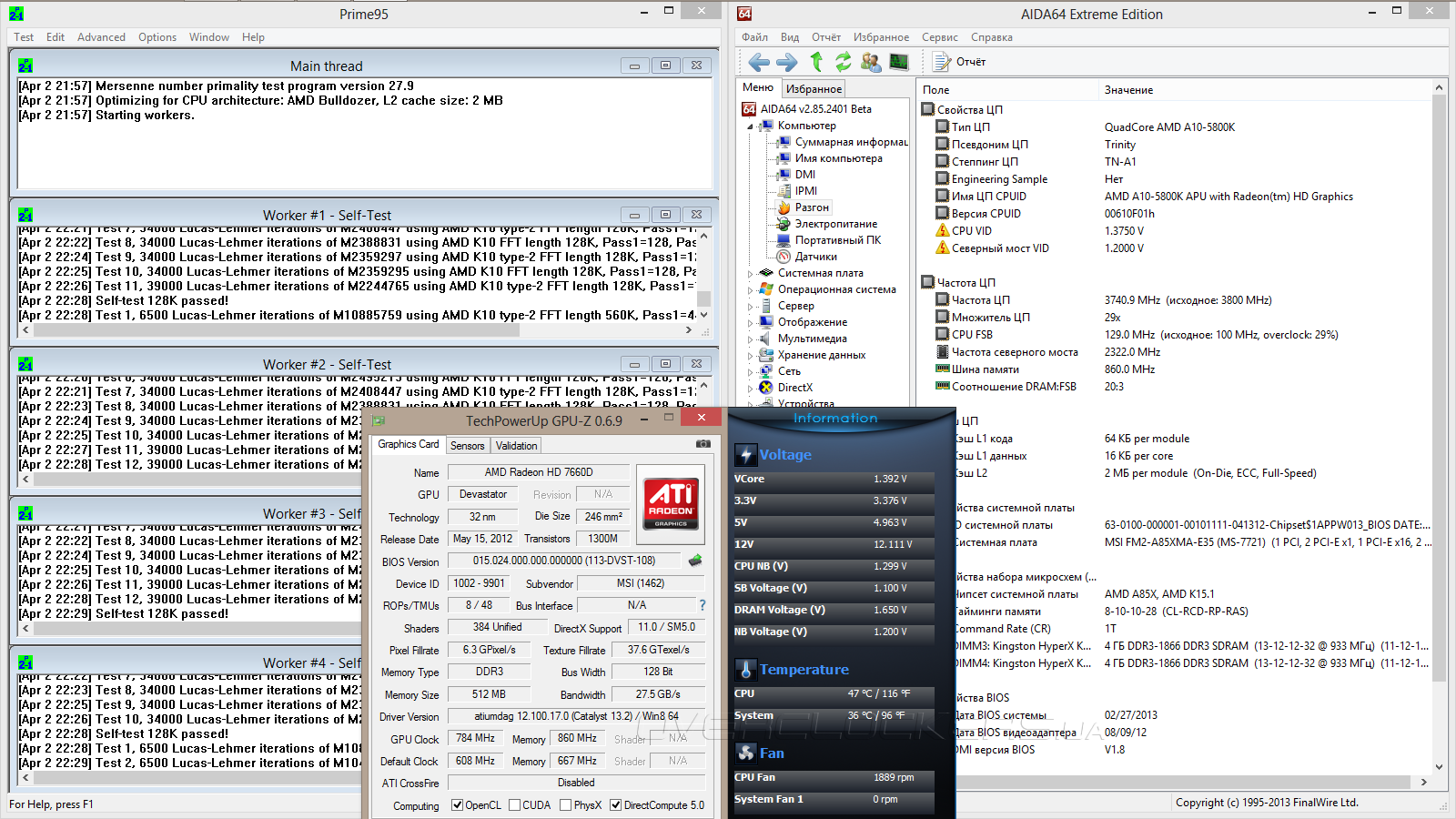This screenshot has width=1456, height=819.
Task: Click the GPU-Z title bar app icon
Action: coord(378,420)
